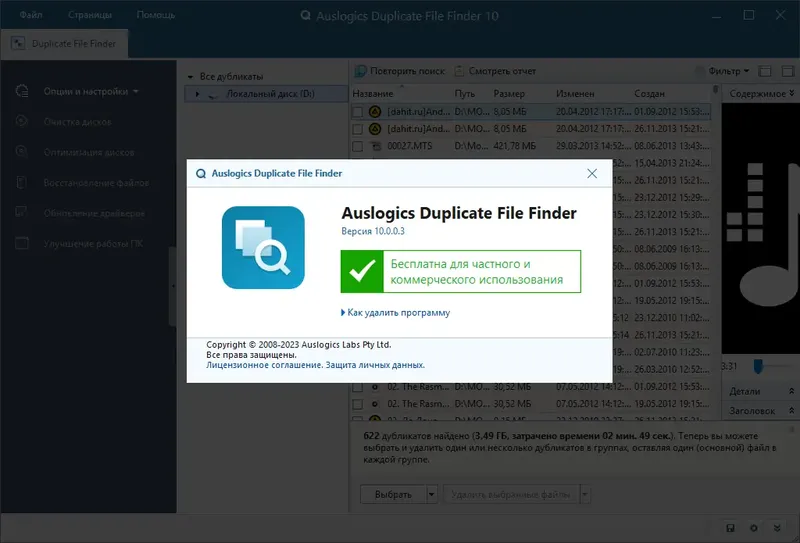Viewport: 800px width, 543px height.
Task: Open the Помощь menu
Action: coord(156,15)
